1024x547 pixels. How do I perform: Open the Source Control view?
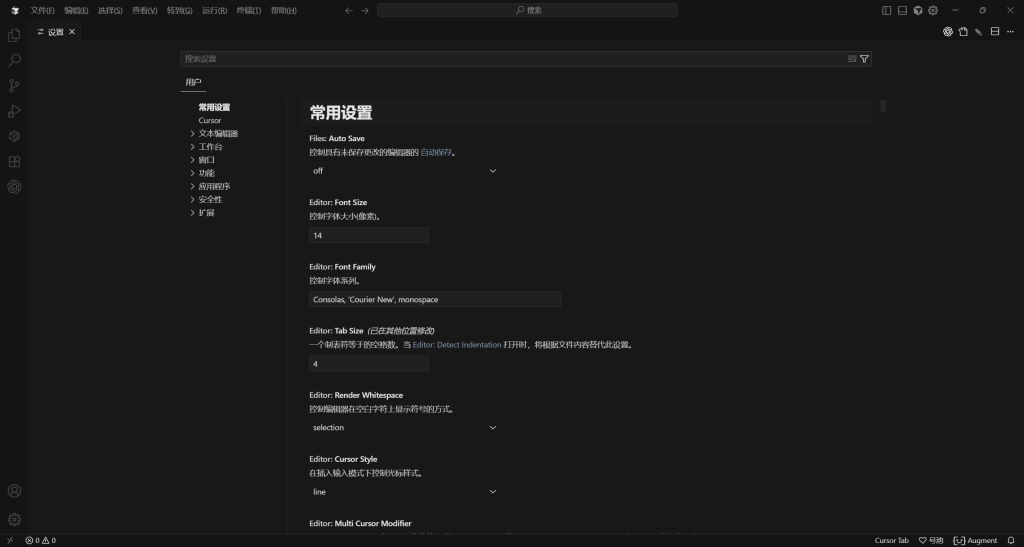coord(14,86)
